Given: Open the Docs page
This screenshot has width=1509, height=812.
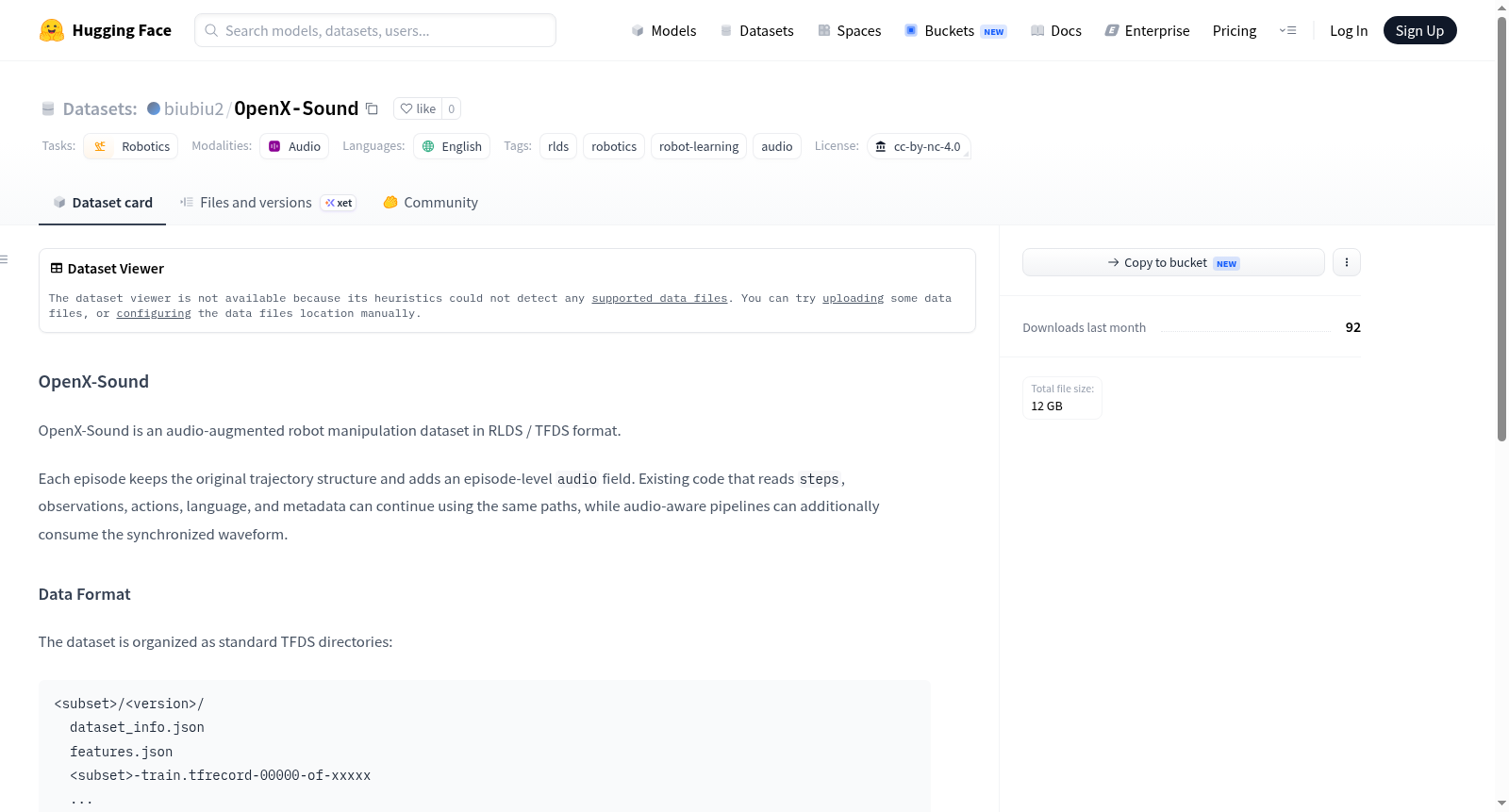Looking at the screenshot, I should pos(1056,30).
